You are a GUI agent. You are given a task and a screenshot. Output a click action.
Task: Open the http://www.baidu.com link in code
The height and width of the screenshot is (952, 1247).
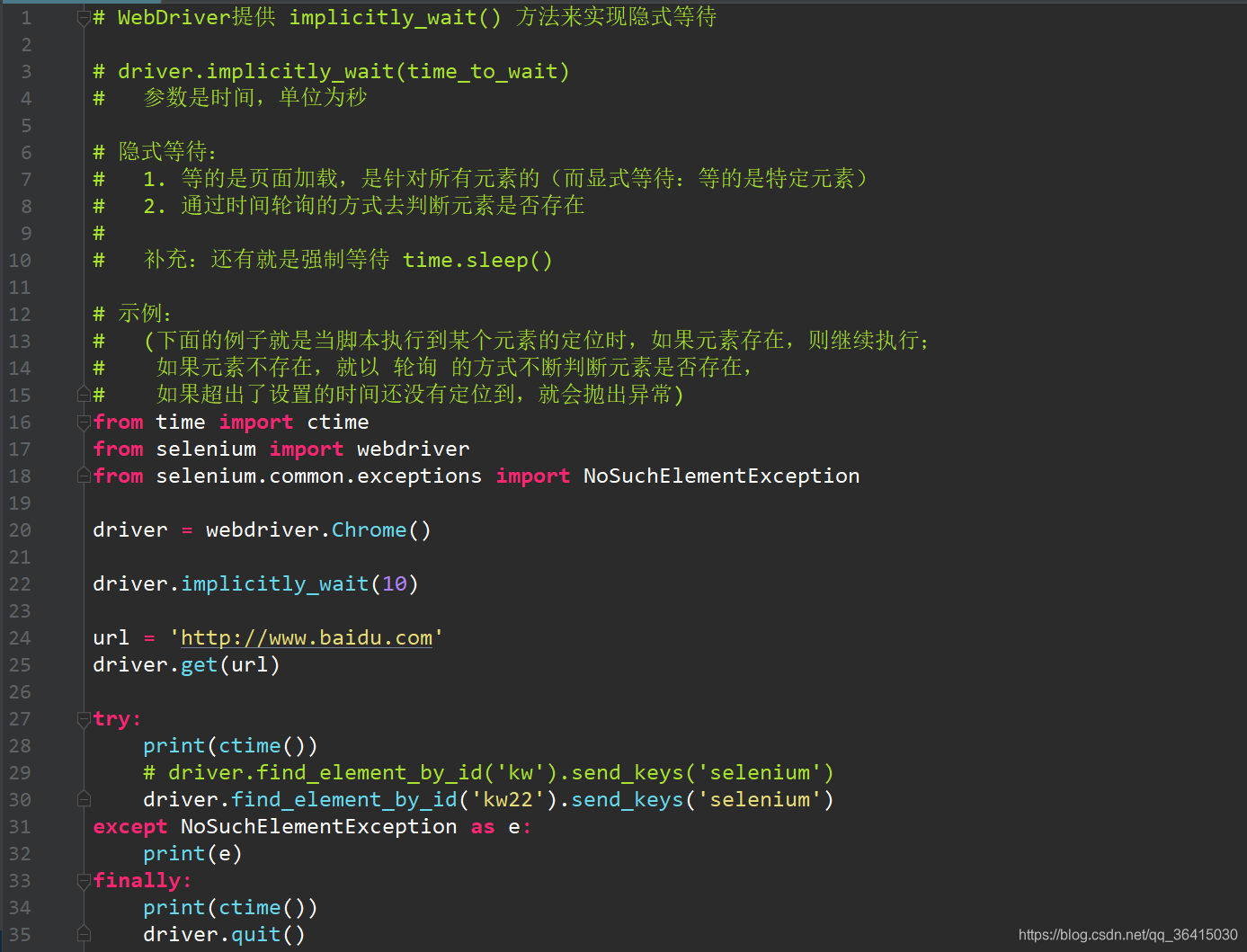(x=307, y=638)
